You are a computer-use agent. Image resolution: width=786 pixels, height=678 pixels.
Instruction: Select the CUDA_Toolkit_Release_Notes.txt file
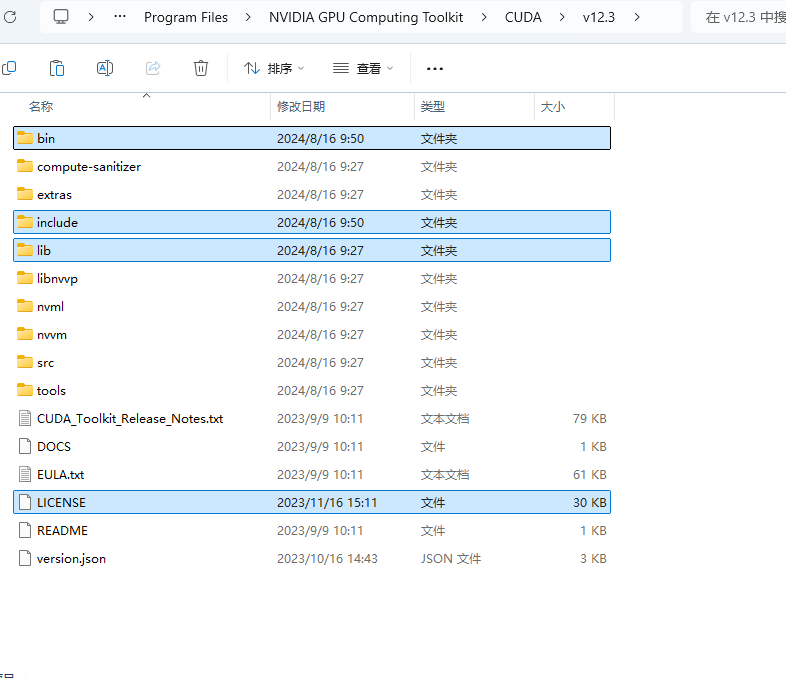(x=129, y=419)
